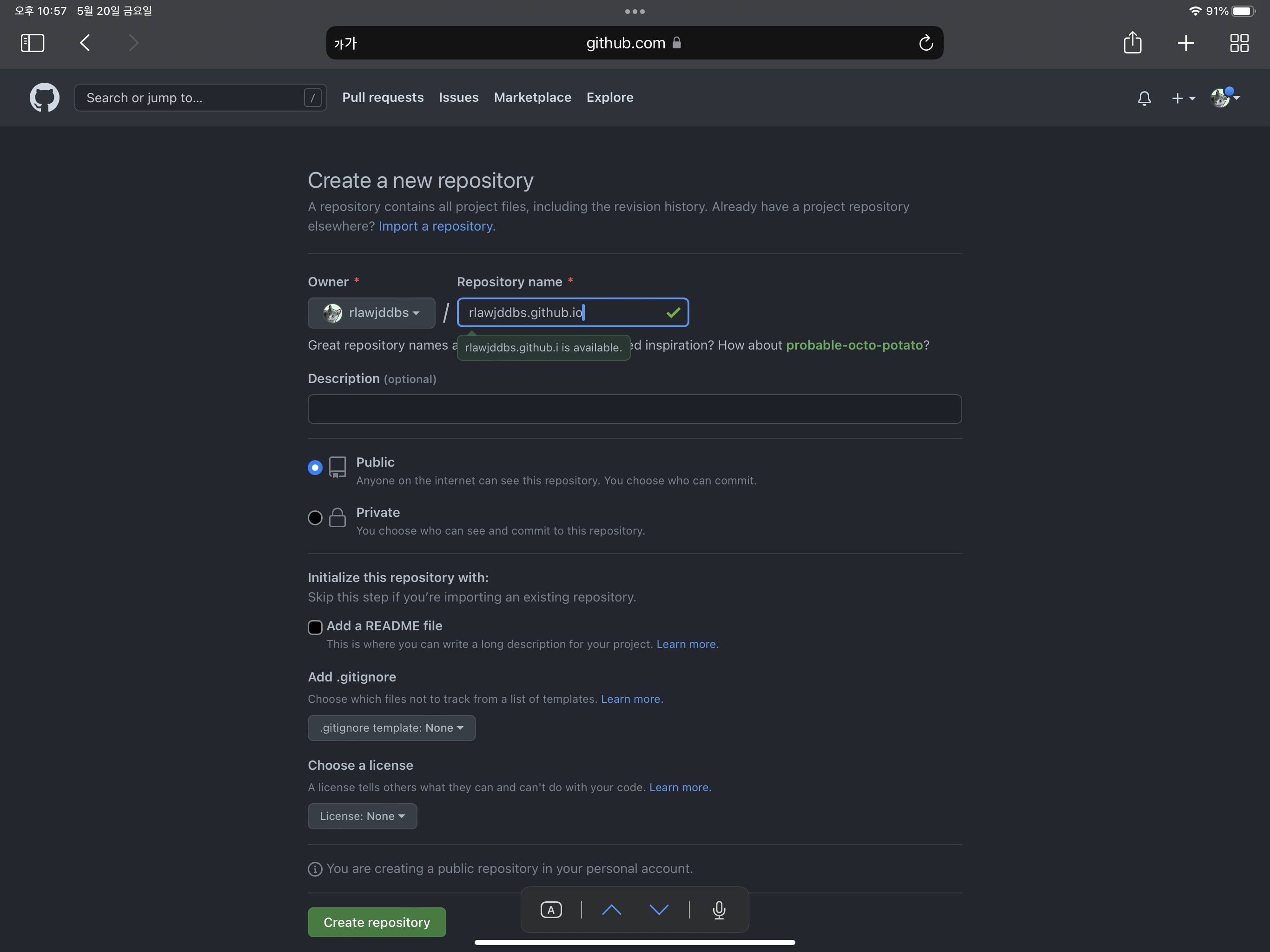This screenshot has height=952, width=1270.
Task: Open the README Learn more link
Action: pyautogui.click(x=687, y=644)
